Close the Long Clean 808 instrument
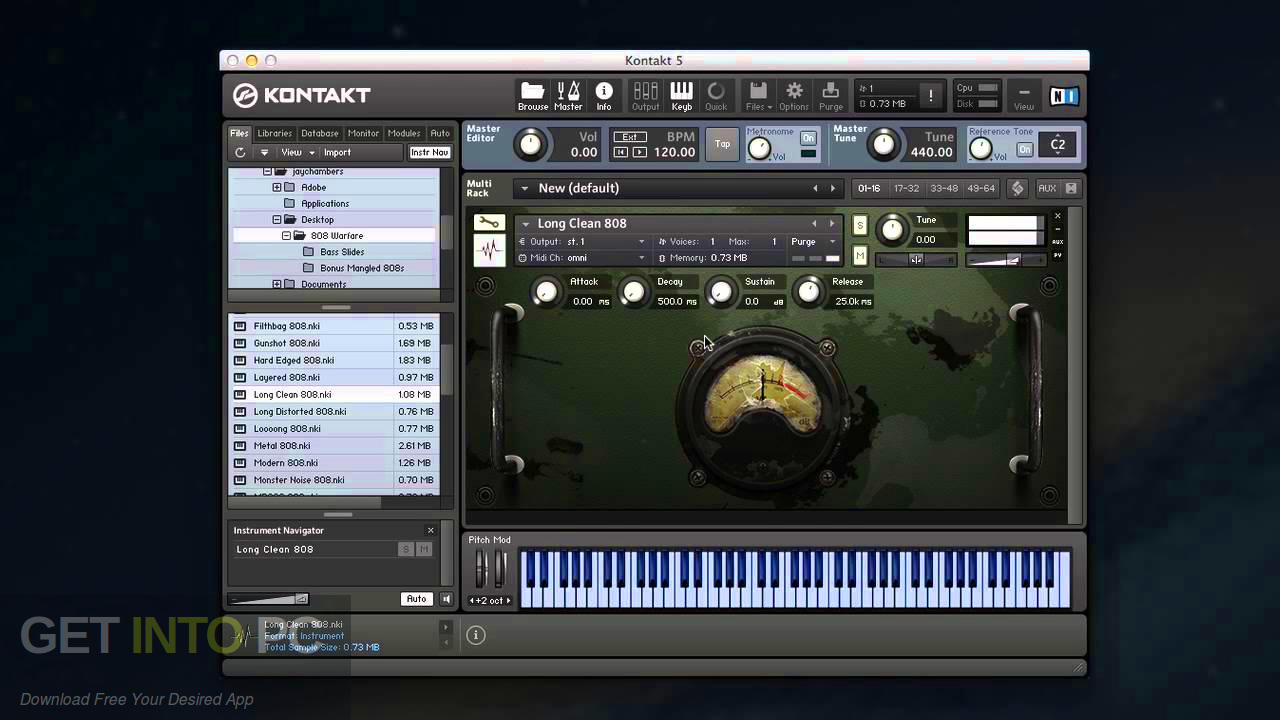 pyautogui.click(x=1057, y=216)
